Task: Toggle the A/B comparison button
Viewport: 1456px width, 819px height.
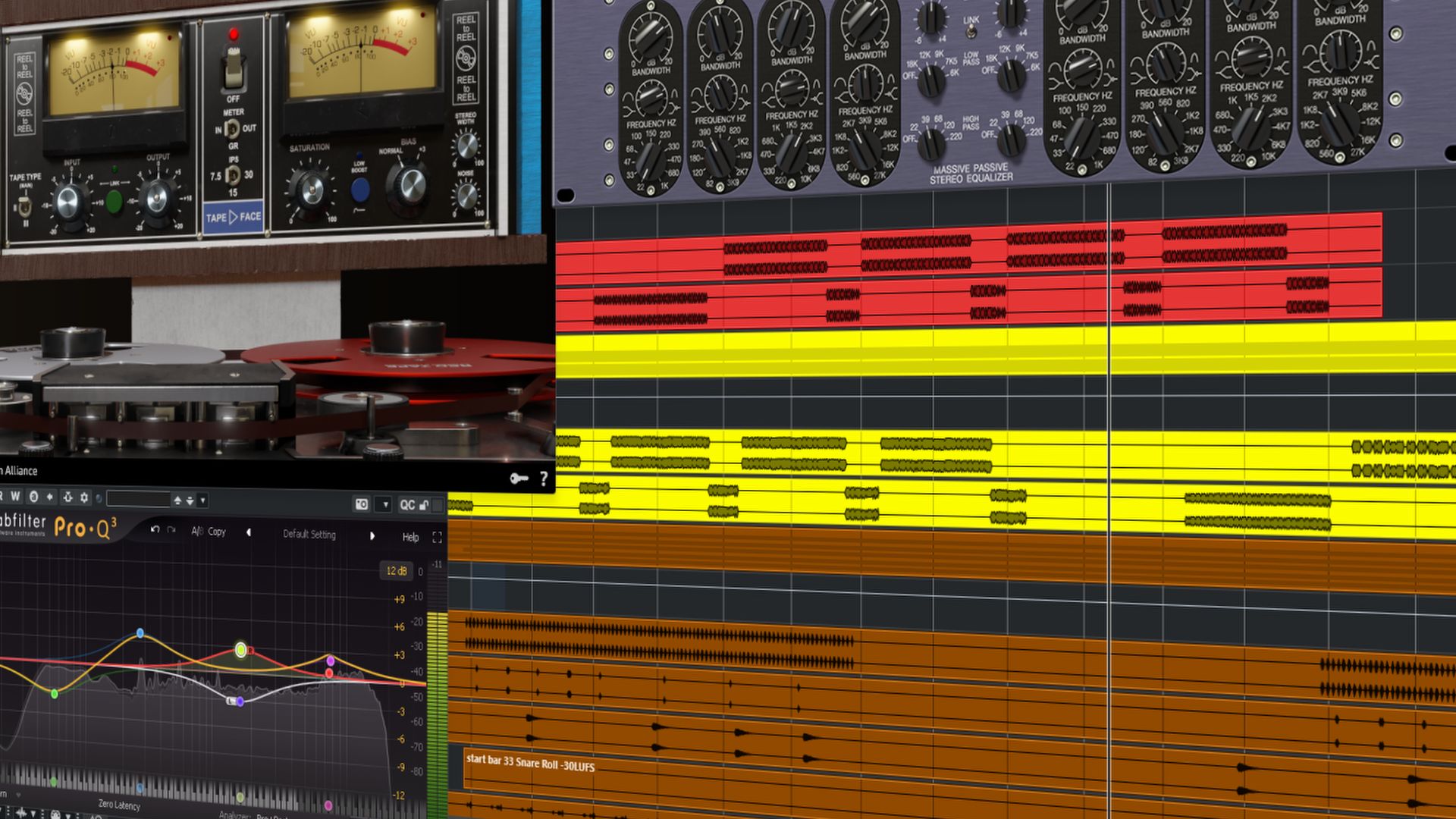Action: [197, 531]
